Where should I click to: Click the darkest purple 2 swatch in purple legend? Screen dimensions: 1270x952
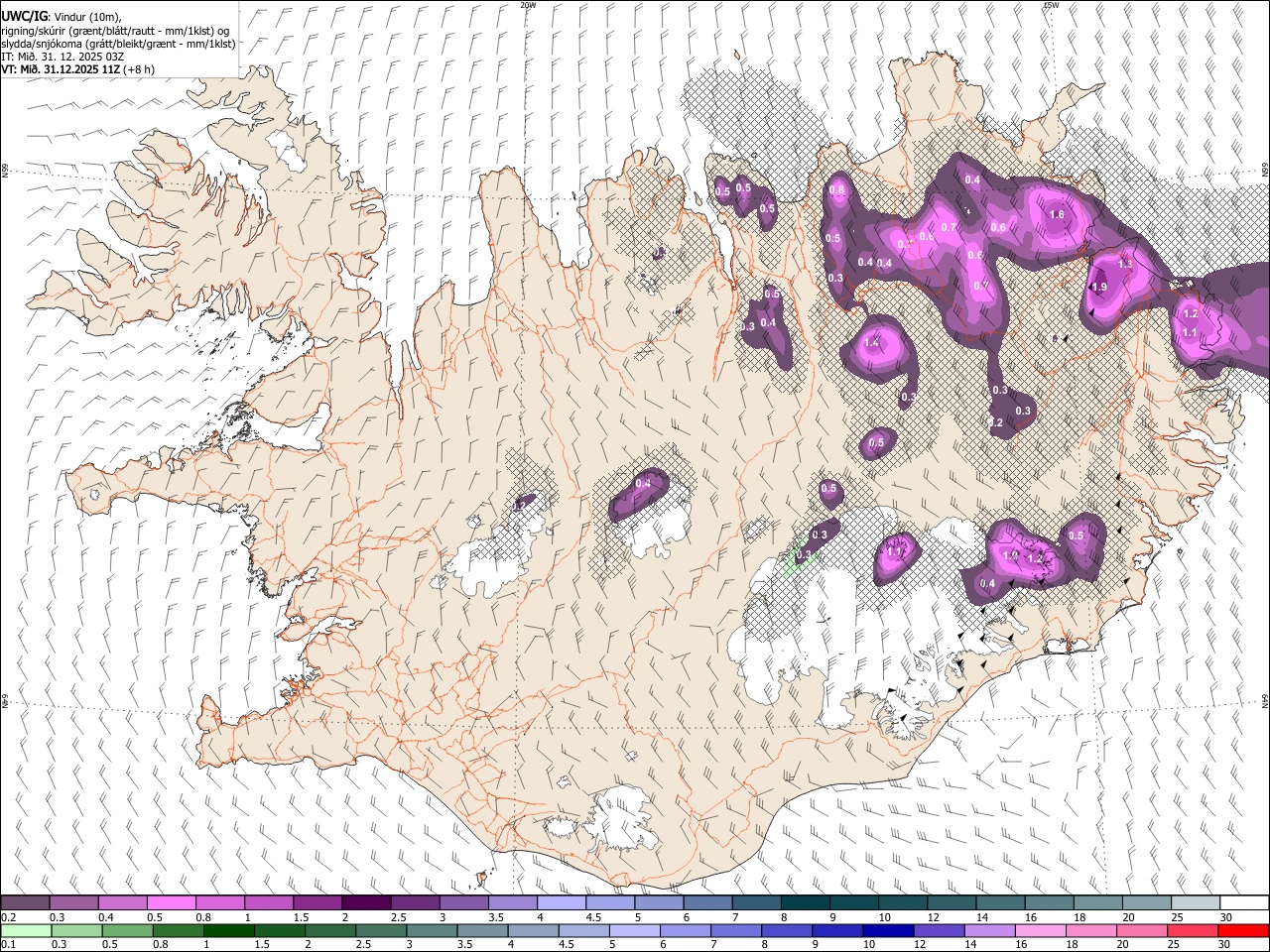pos(365,903)
